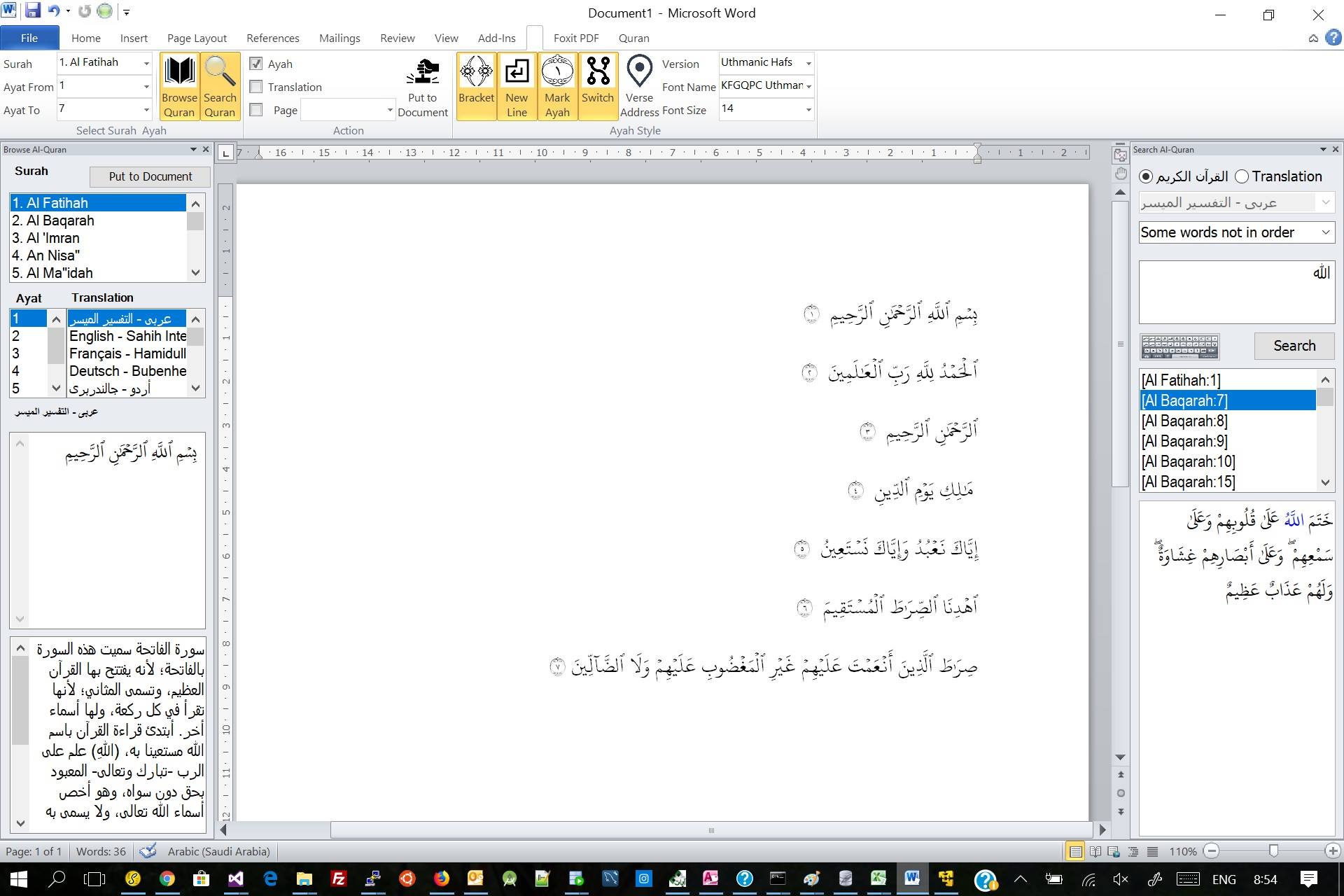
Task: Open Google Chrome from the taskbar
Action: coord(167,879)
